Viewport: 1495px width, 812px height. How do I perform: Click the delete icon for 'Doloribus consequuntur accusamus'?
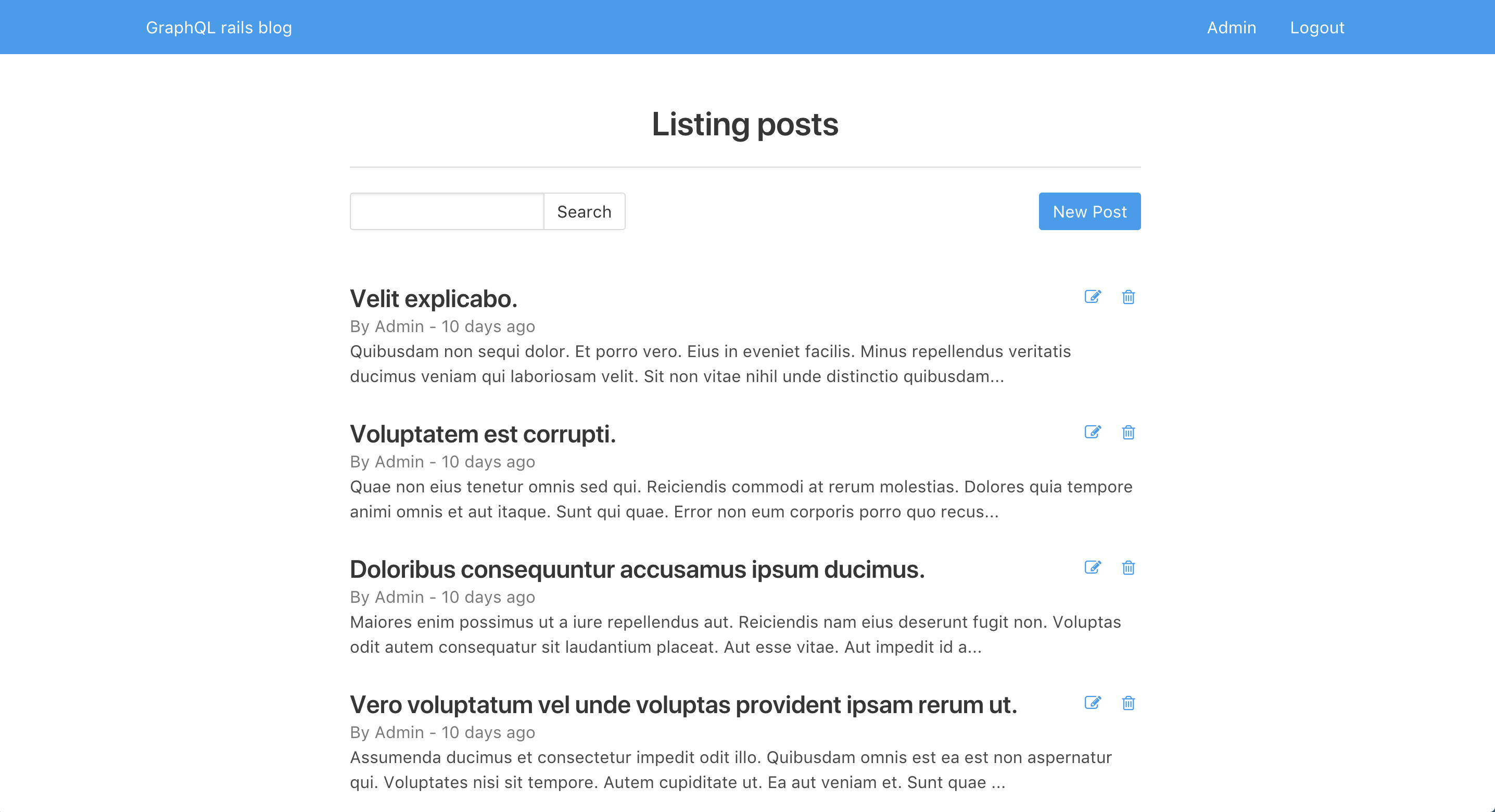pos(1128,567)
